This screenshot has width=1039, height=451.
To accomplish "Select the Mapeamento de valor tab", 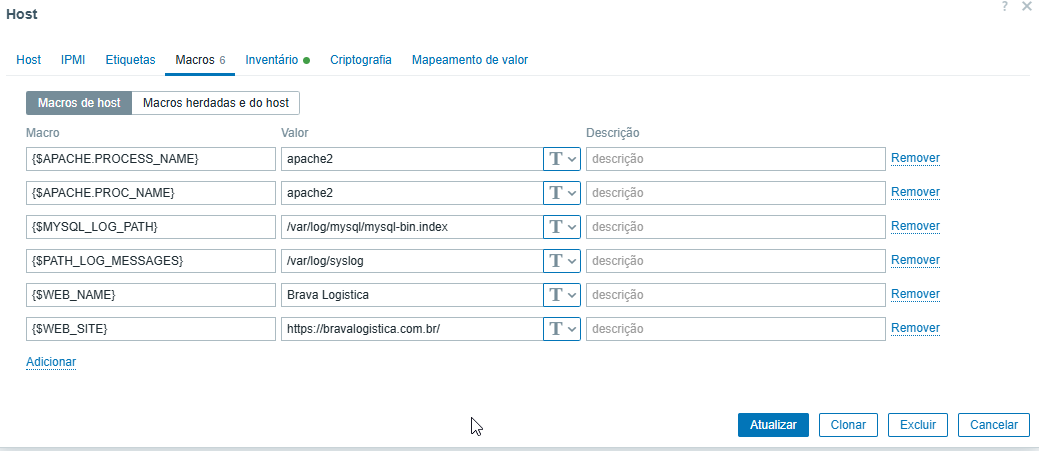I will click(469, 60).
